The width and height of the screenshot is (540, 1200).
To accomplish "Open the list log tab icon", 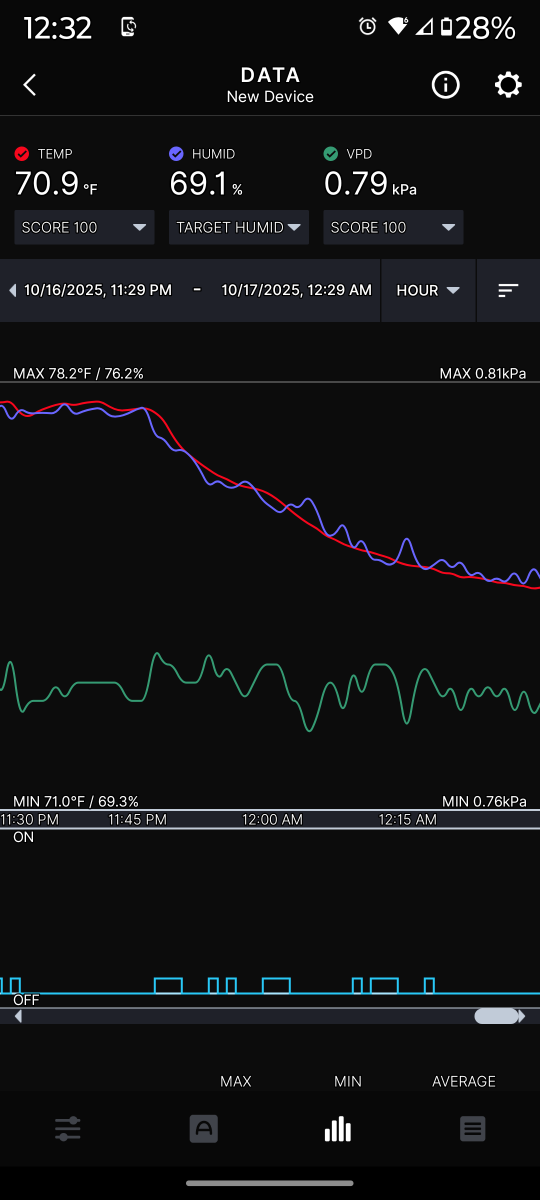I will tap(473, 1129).
